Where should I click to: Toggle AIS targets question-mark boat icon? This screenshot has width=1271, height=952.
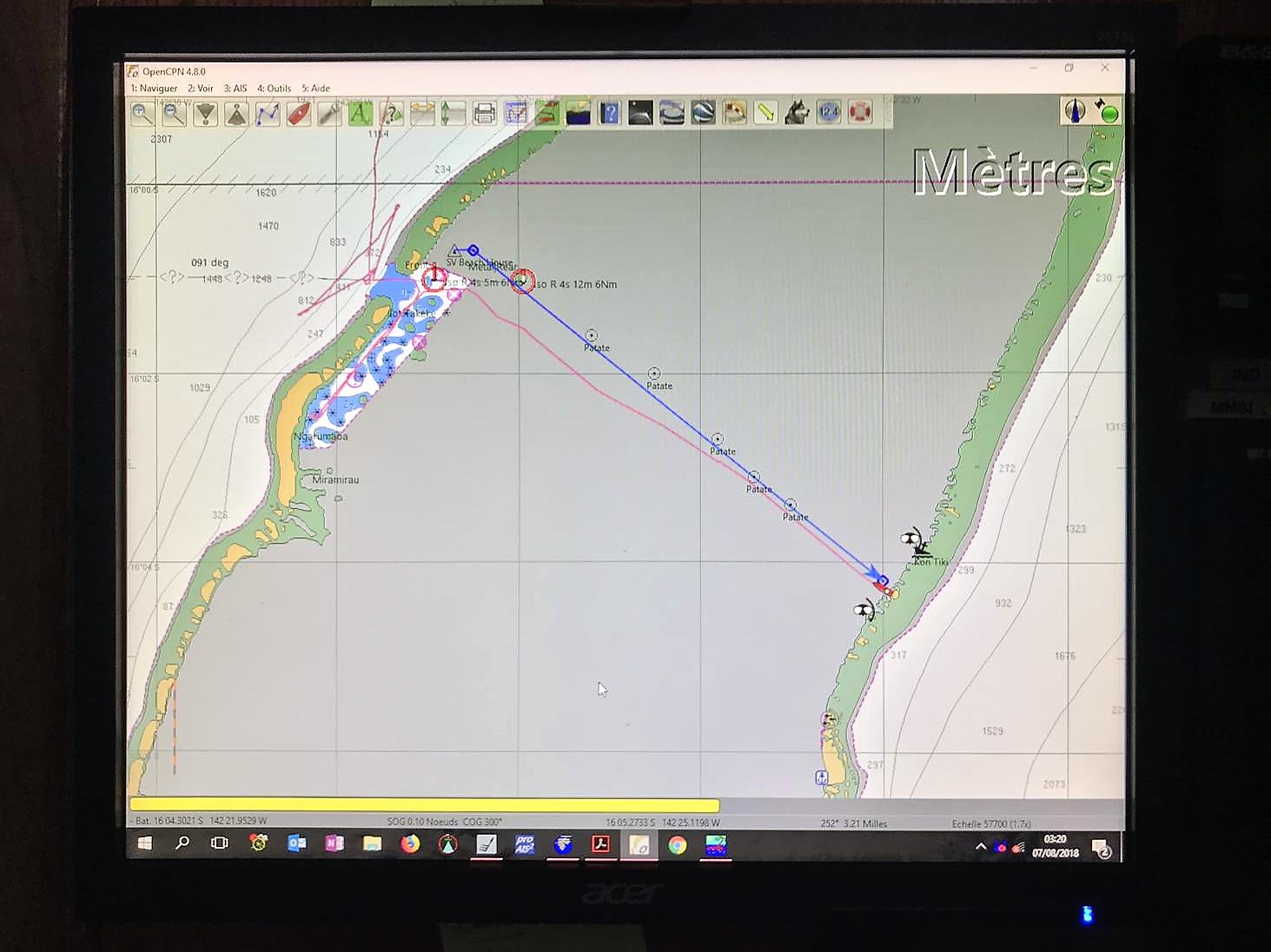pos(392,114)
